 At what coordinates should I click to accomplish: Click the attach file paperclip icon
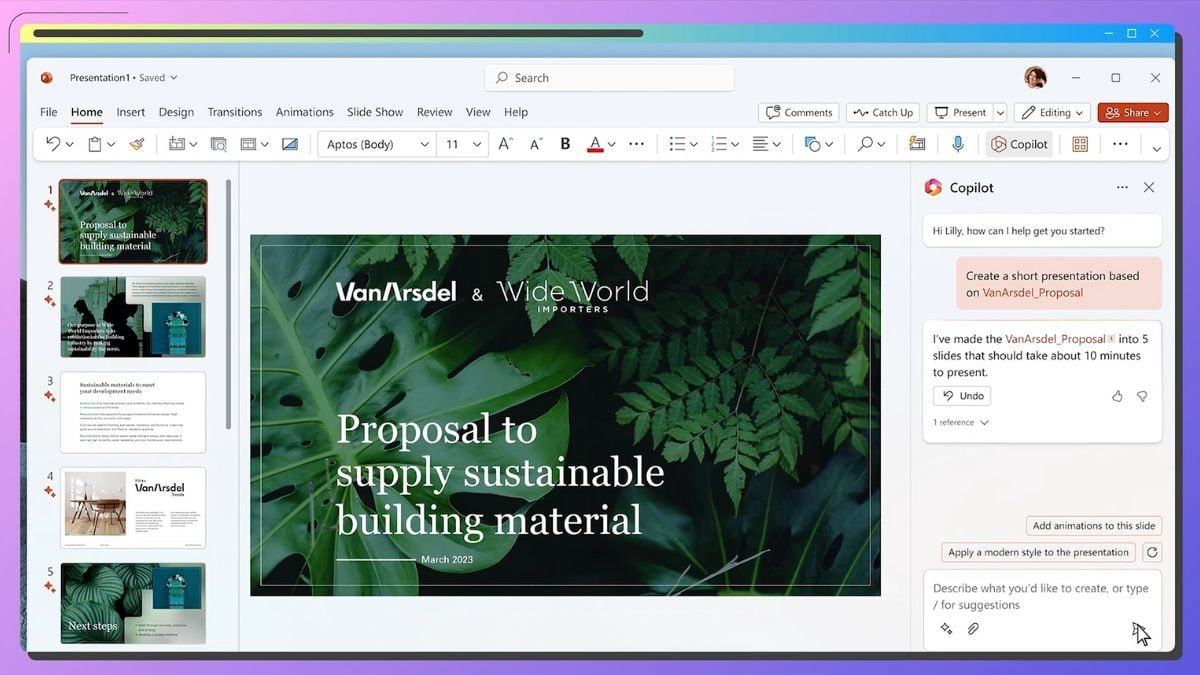(x=973, y=629)
